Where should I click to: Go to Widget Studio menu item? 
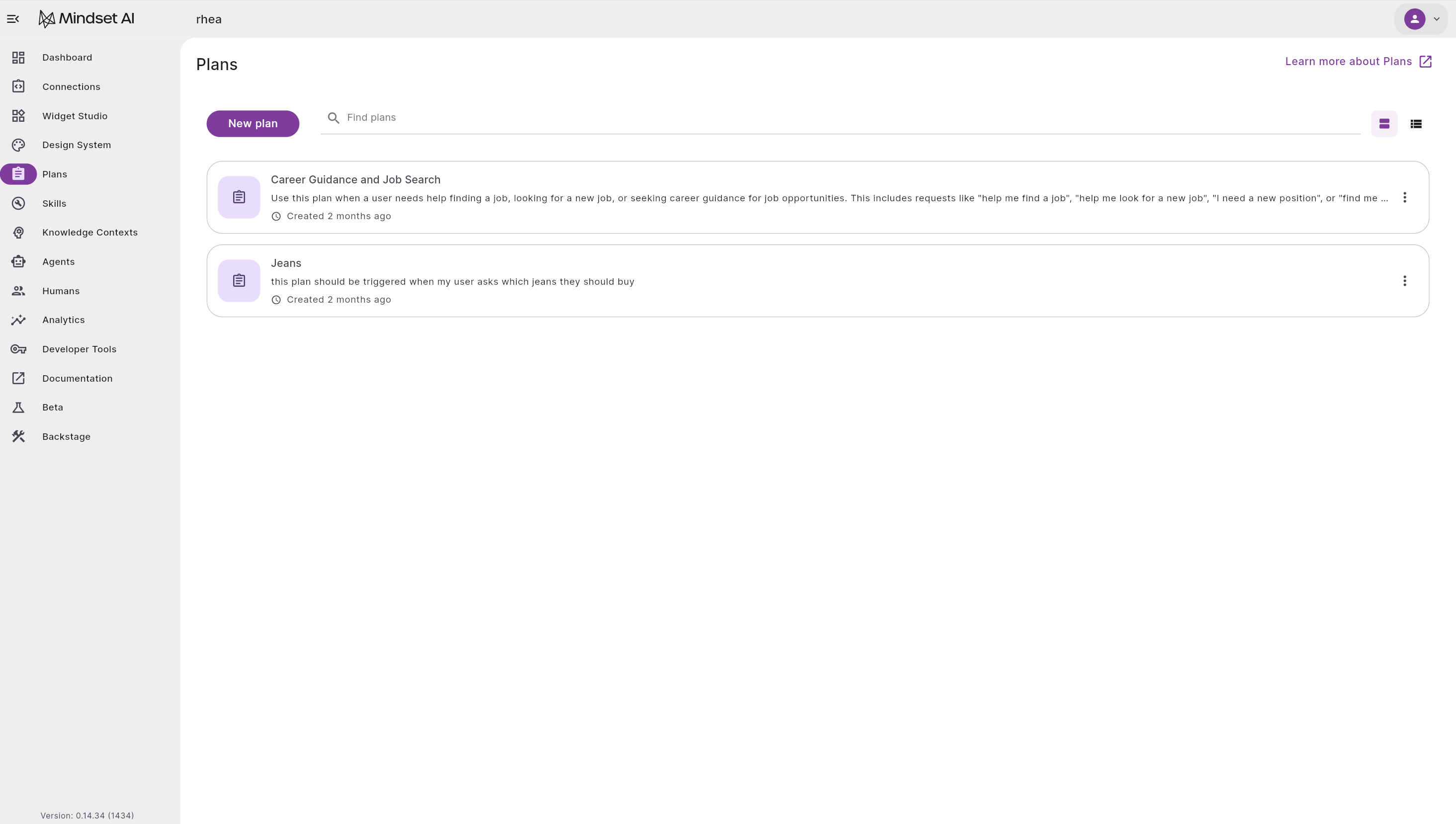point(75,116)
